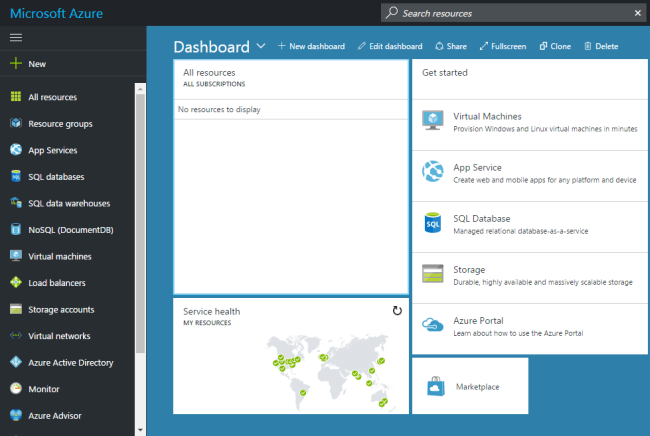Open SQL databases sidebar label
The height and width of the screenshot is (436, 650).
click(x=56, y=177)
